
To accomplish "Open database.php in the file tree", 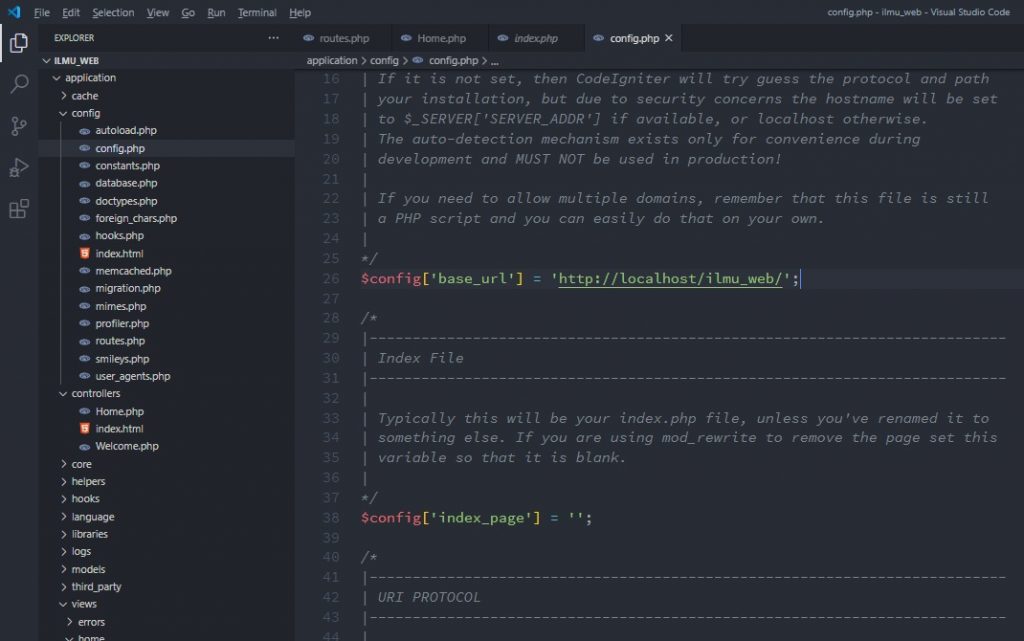I will [x=126, y=183].
